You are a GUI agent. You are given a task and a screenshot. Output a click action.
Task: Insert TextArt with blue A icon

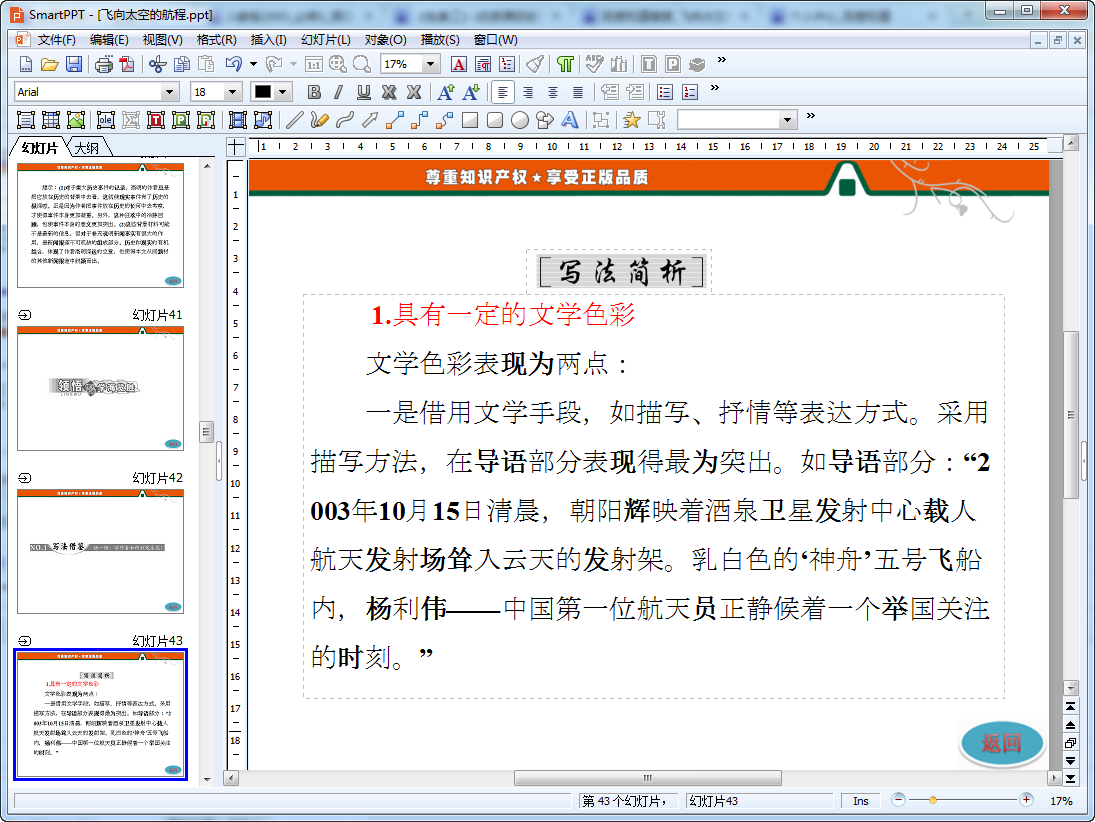[x=570, y=120]
